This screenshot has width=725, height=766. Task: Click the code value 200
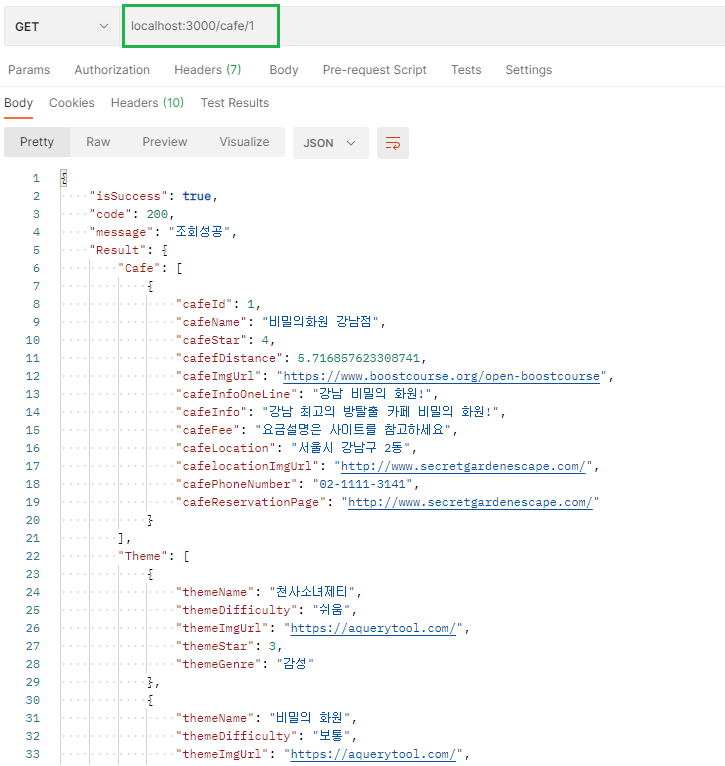tap(157, 214)
